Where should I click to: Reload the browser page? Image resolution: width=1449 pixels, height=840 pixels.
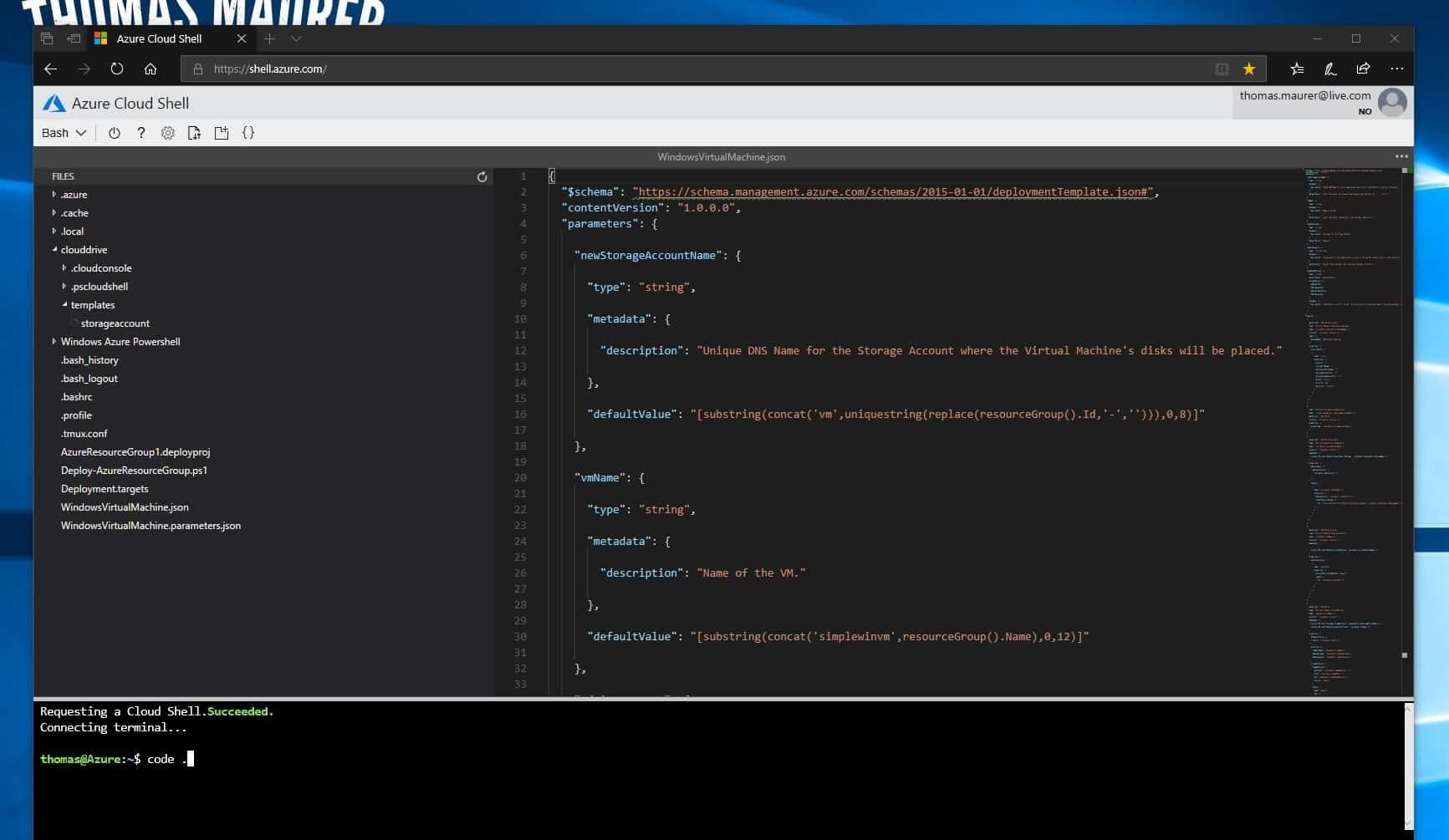117,69
